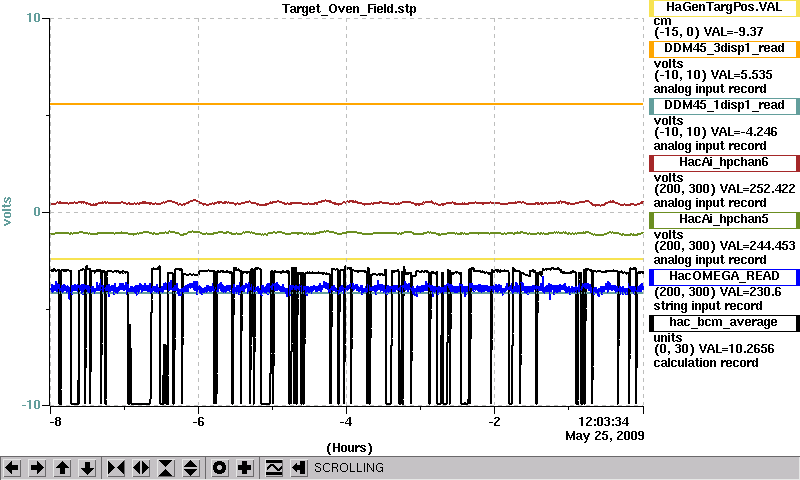The width and height of the screenshot is (800, 480).
Task: Select the HacAi_hpchan5 curve legend
Action: (724, 220)
